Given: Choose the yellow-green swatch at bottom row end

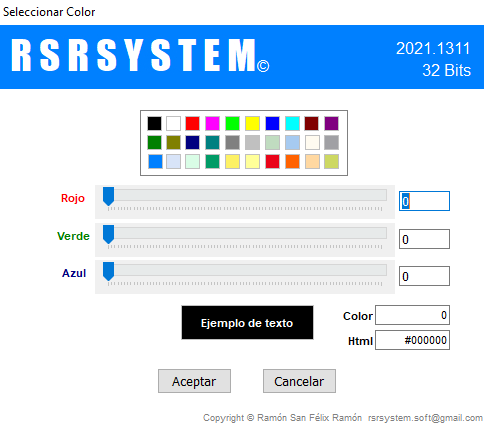Looking at the screenshot, I should pyautogui.click(x=331, y=161).
